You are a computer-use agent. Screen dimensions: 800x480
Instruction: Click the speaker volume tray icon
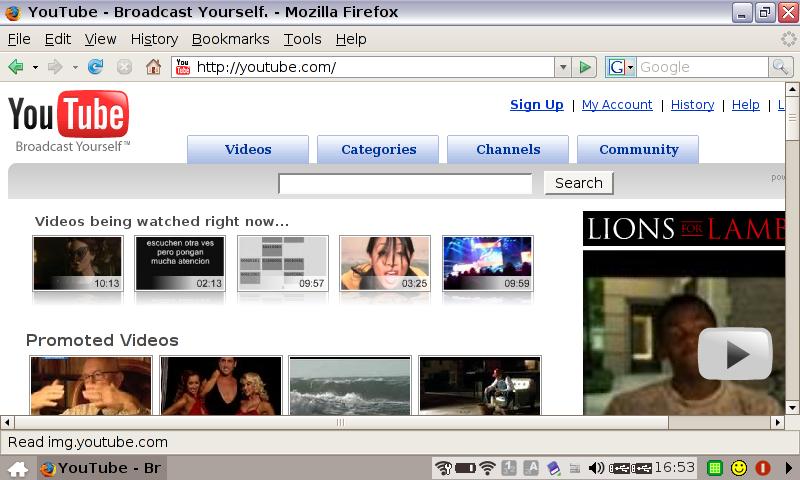coord(596,468)
